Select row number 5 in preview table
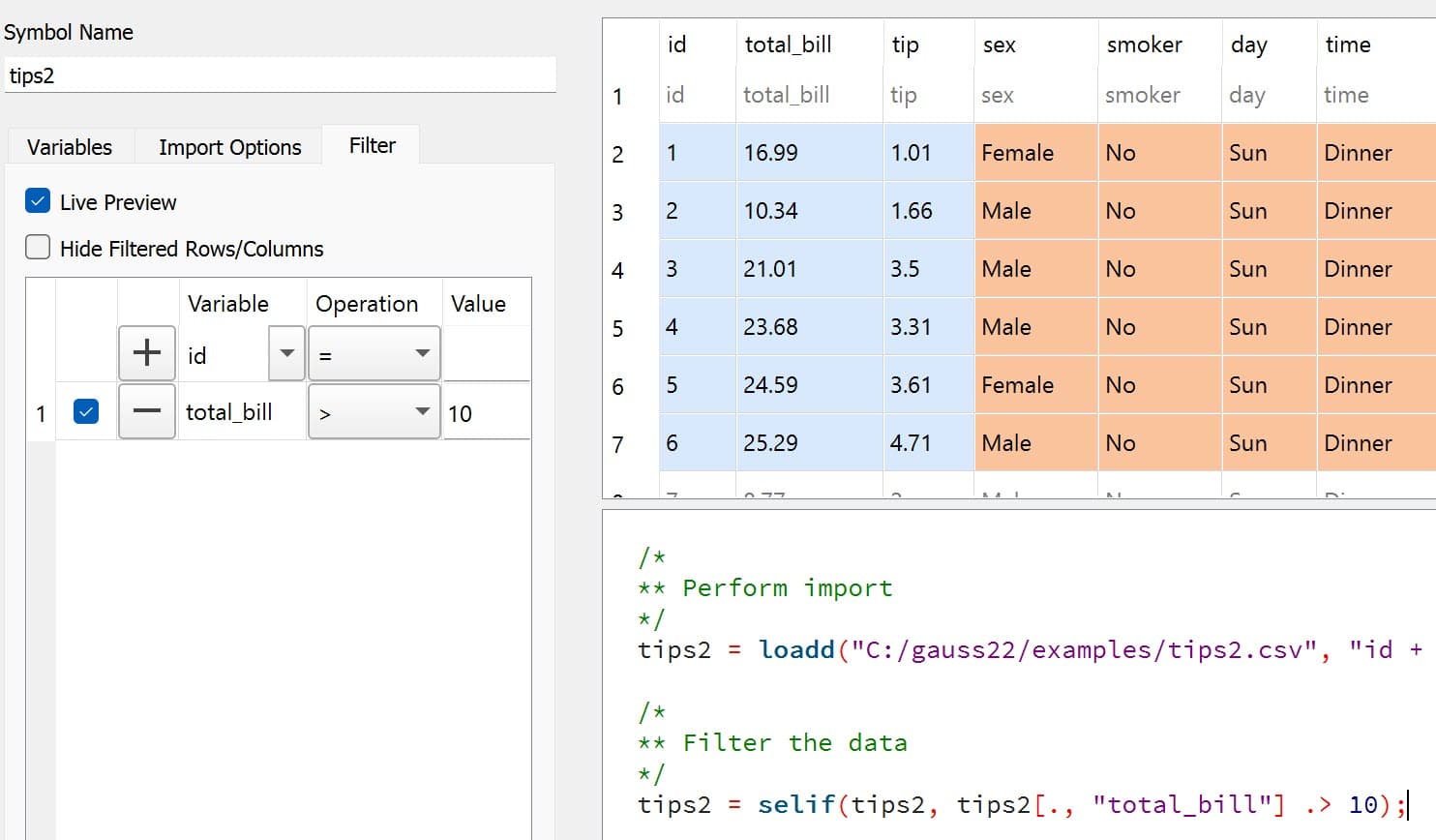 click(x=618, y=328)
